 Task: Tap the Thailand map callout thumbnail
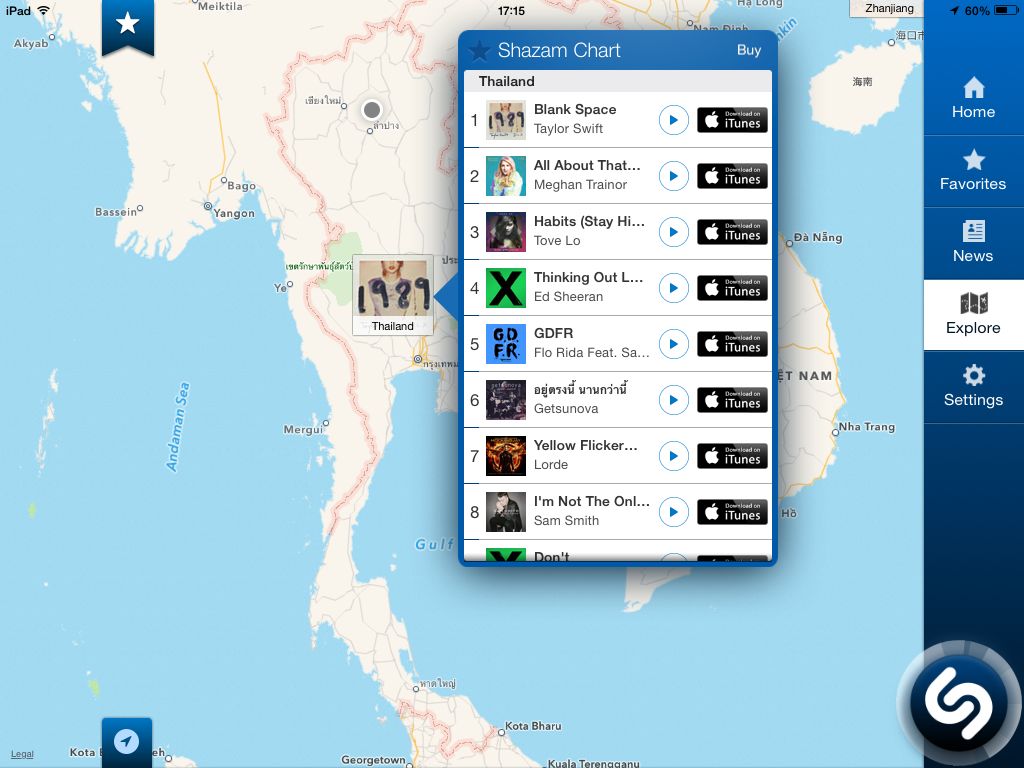tap(392, 295)
